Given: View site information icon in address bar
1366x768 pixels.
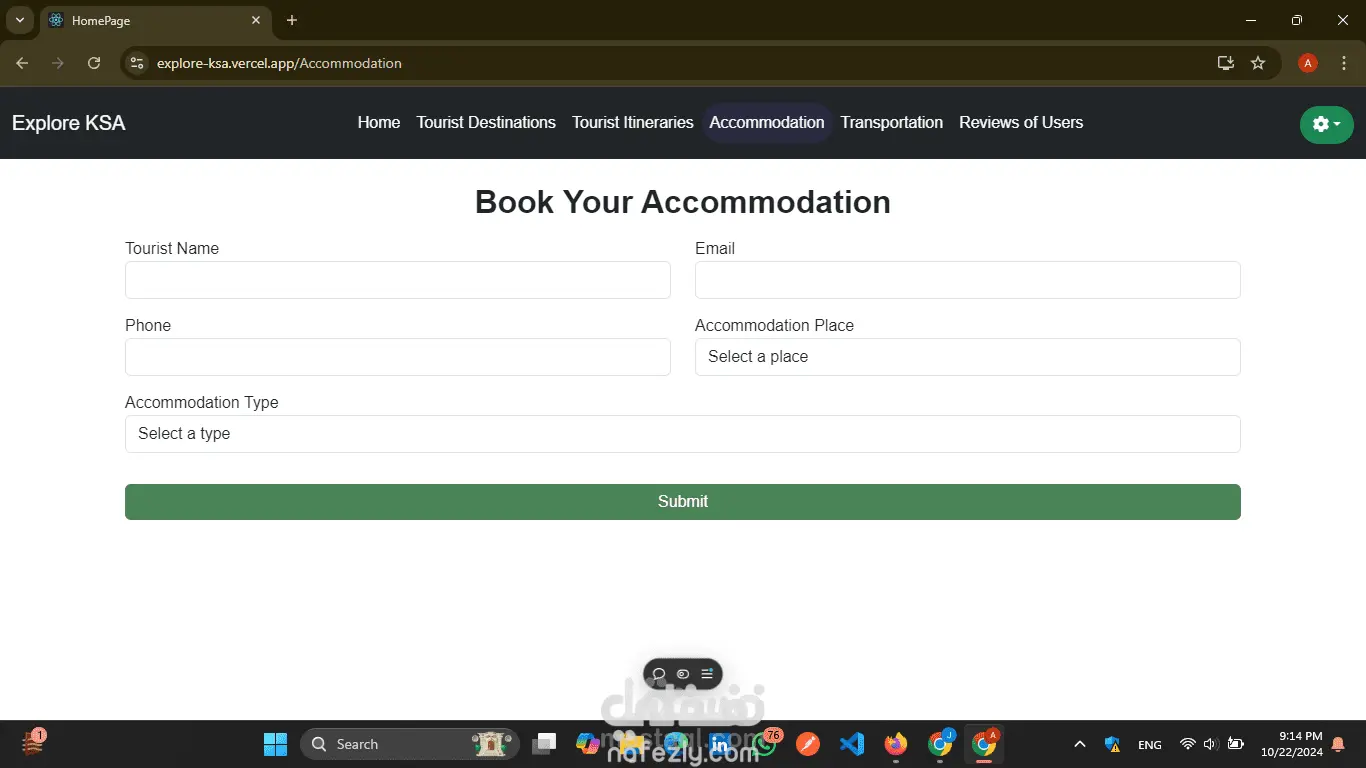Looking at the screenshot, I should click(138, 63).
